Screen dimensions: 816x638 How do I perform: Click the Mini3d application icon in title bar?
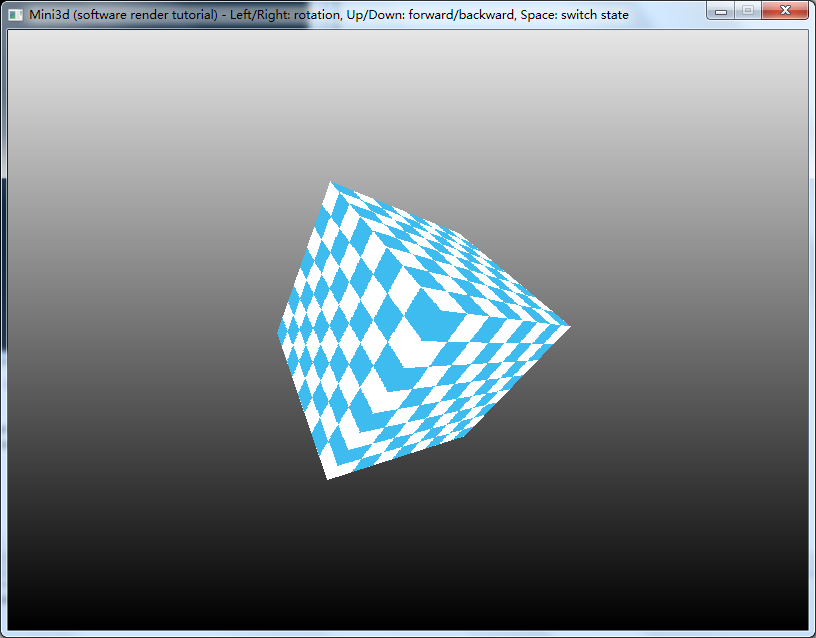click(x=15, y=15)
